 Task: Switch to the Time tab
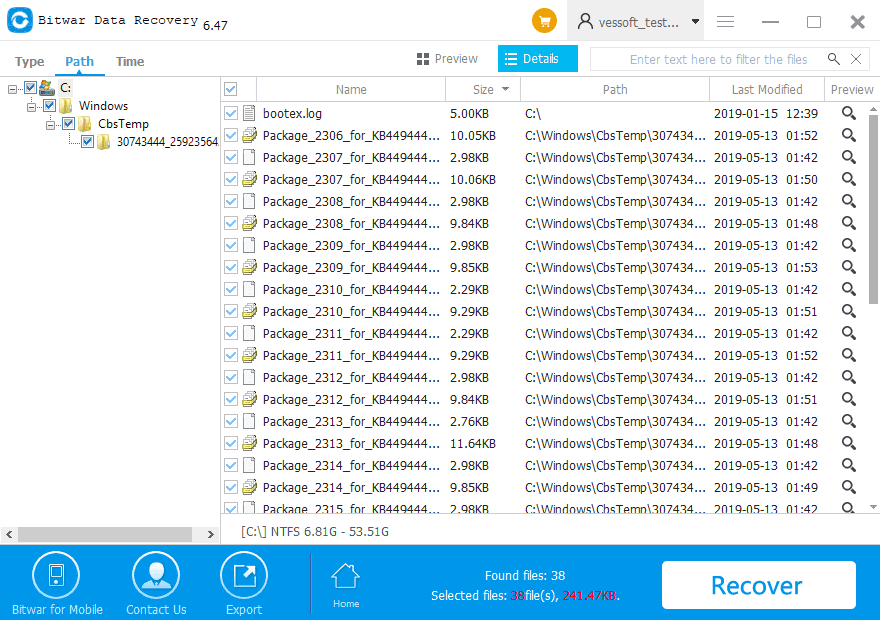click(x=130, y=61)
